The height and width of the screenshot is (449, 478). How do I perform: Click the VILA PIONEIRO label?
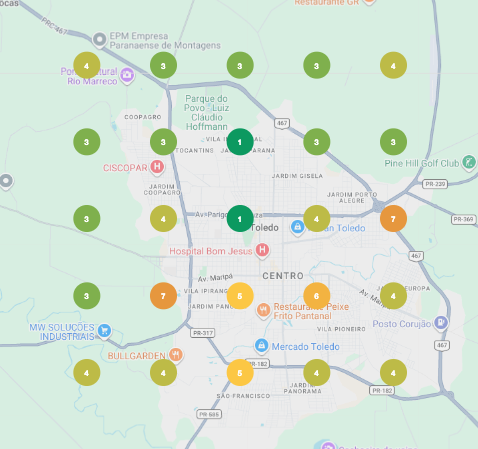point(341,329)
